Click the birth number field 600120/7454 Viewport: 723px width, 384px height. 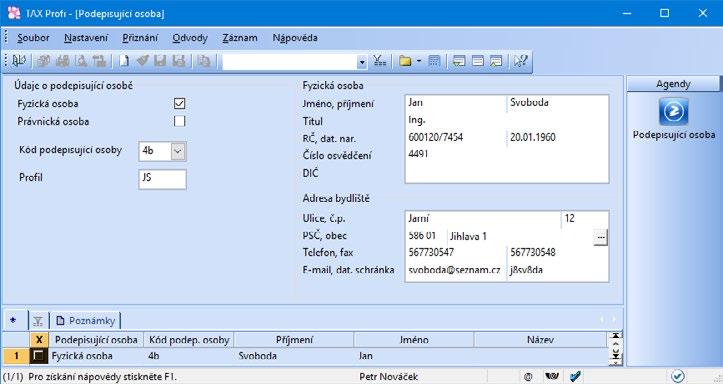point(456,137)
